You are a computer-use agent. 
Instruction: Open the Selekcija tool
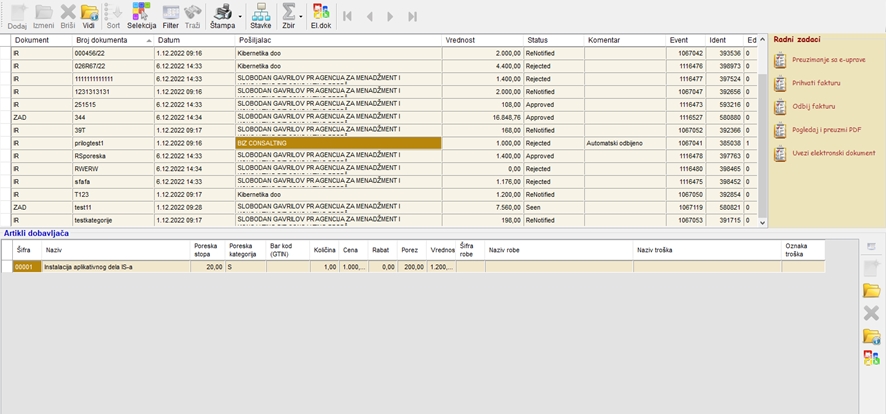pos(140,14)
